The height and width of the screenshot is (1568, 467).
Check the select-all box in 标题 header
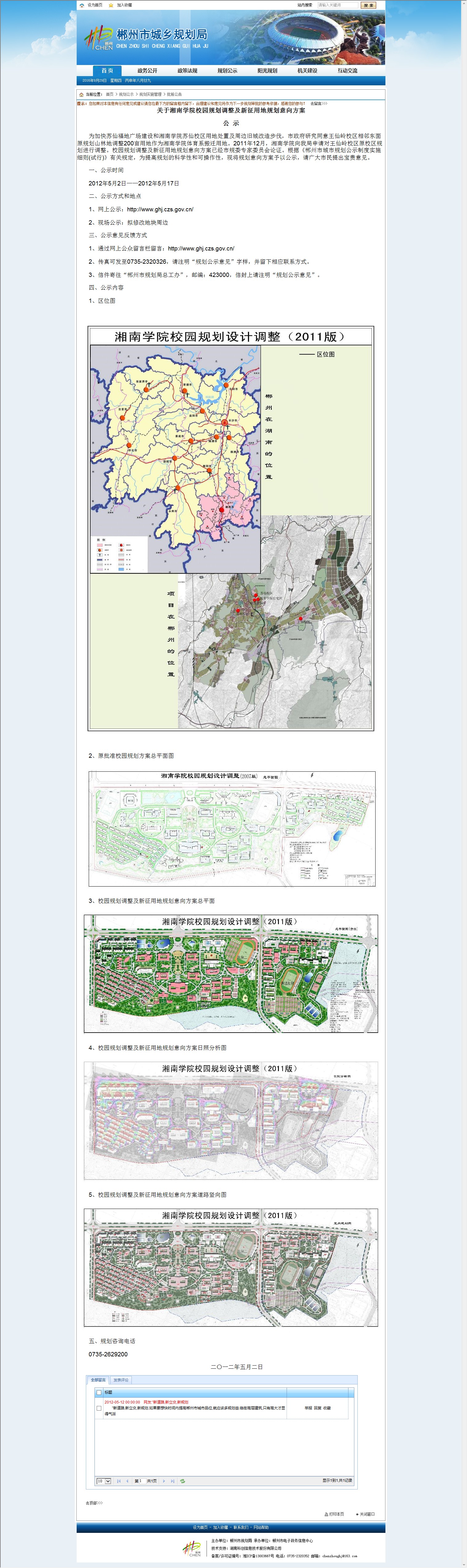[x=99, y=1392]
